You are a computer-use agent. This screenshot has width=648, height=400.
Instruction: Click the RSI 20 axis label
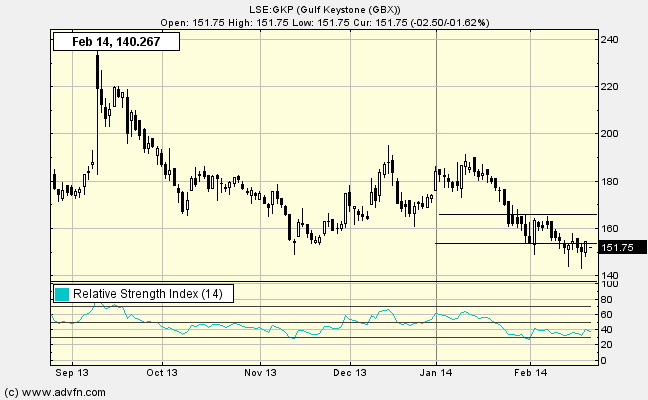[x=606, y=345]
